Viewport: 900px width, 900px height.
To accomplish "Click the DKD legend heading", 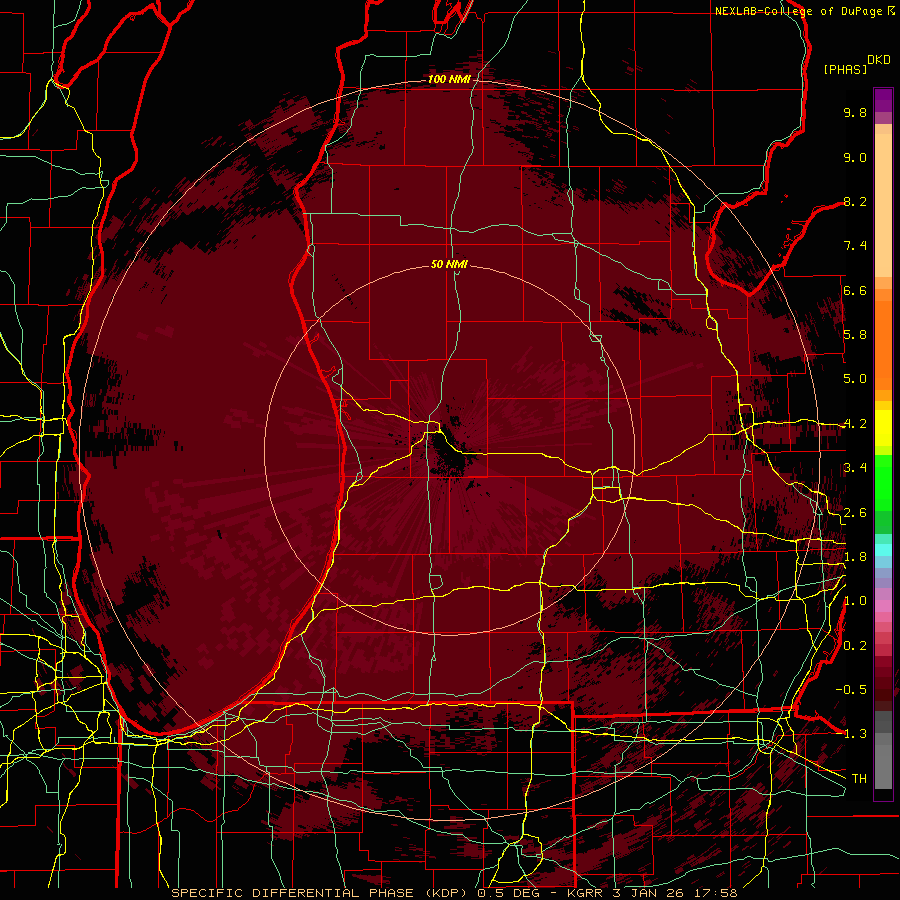I will pyautogui.click(x=879, y=60).
